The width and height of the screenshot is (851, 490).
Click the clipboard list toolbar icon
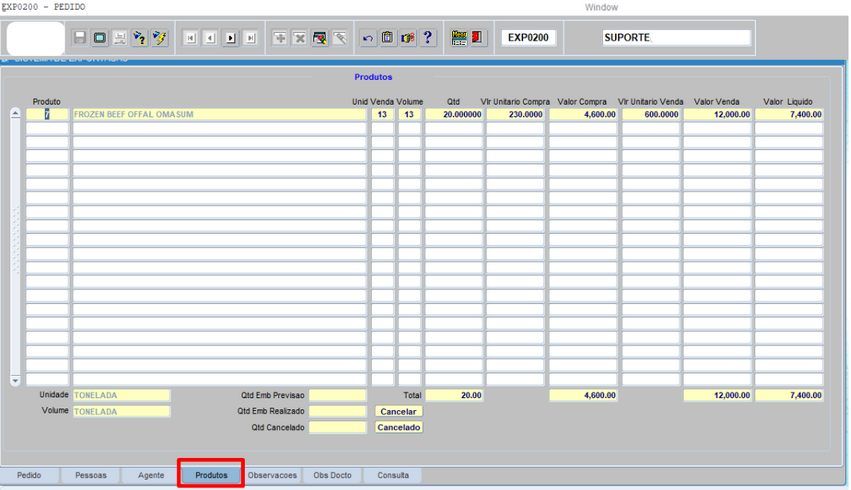coord(388,38)
